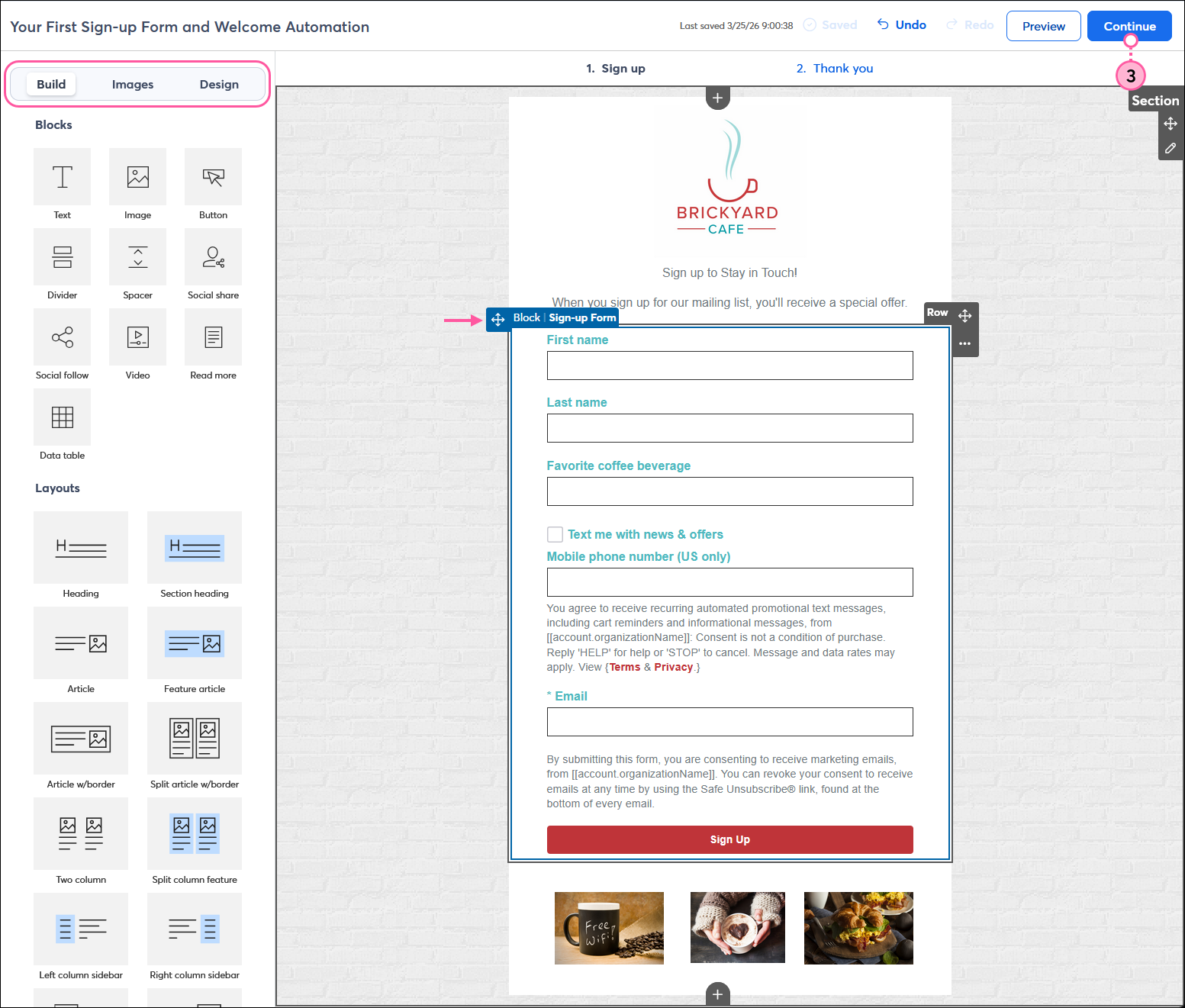Switch to the 2. Thank you tab
The image size is (1185, 1008).
(835, 68)
